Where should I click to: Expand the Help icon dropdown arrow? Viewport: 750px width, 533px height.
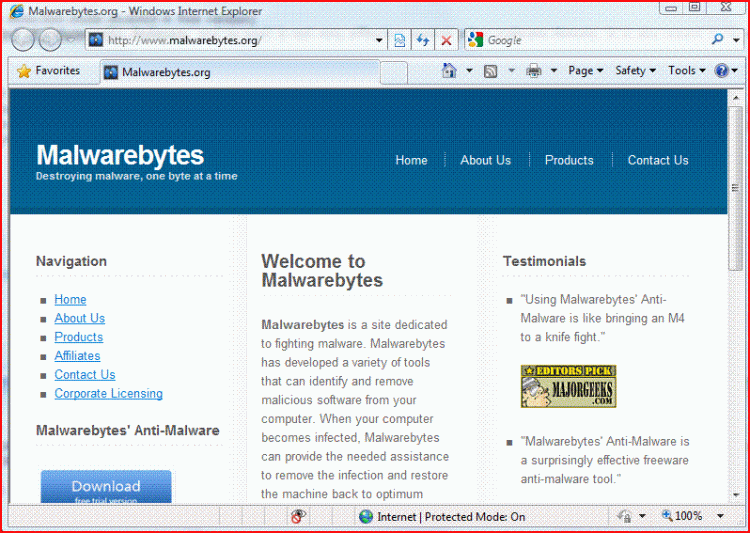click(x=735, y=71)
